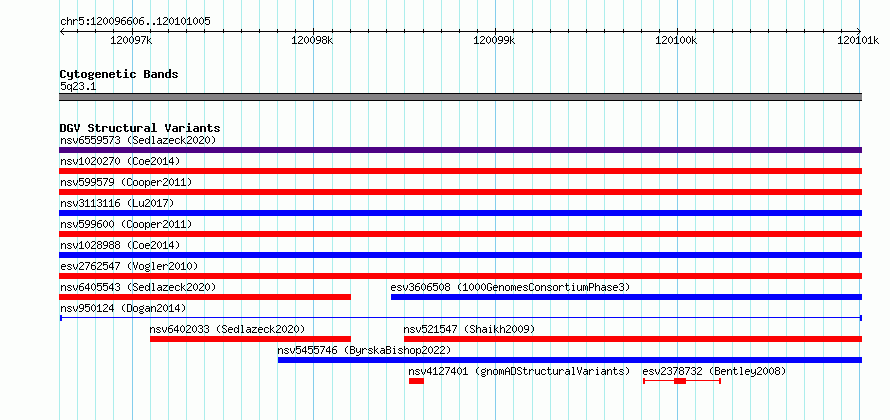Select the red nsv521547 variant bar
Screen dimensions: 890x420
tap(633, 339)
